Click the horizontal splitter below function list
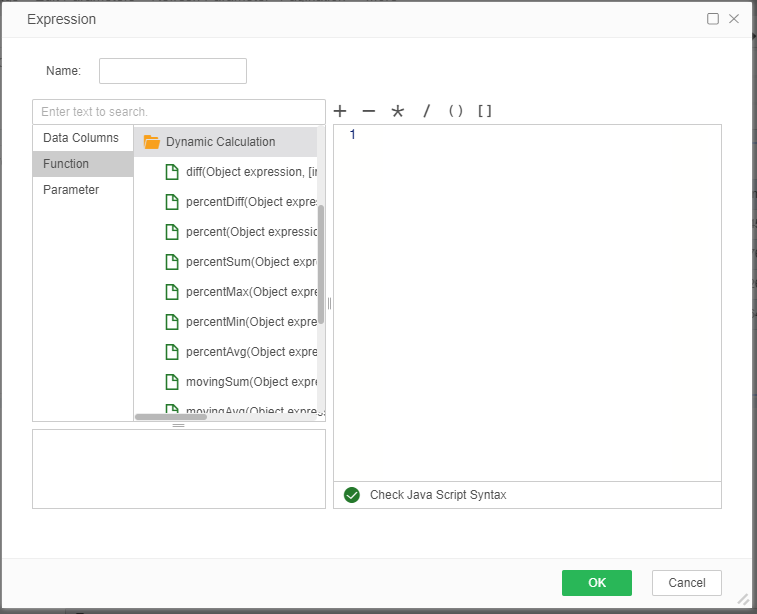 (179, 425)
